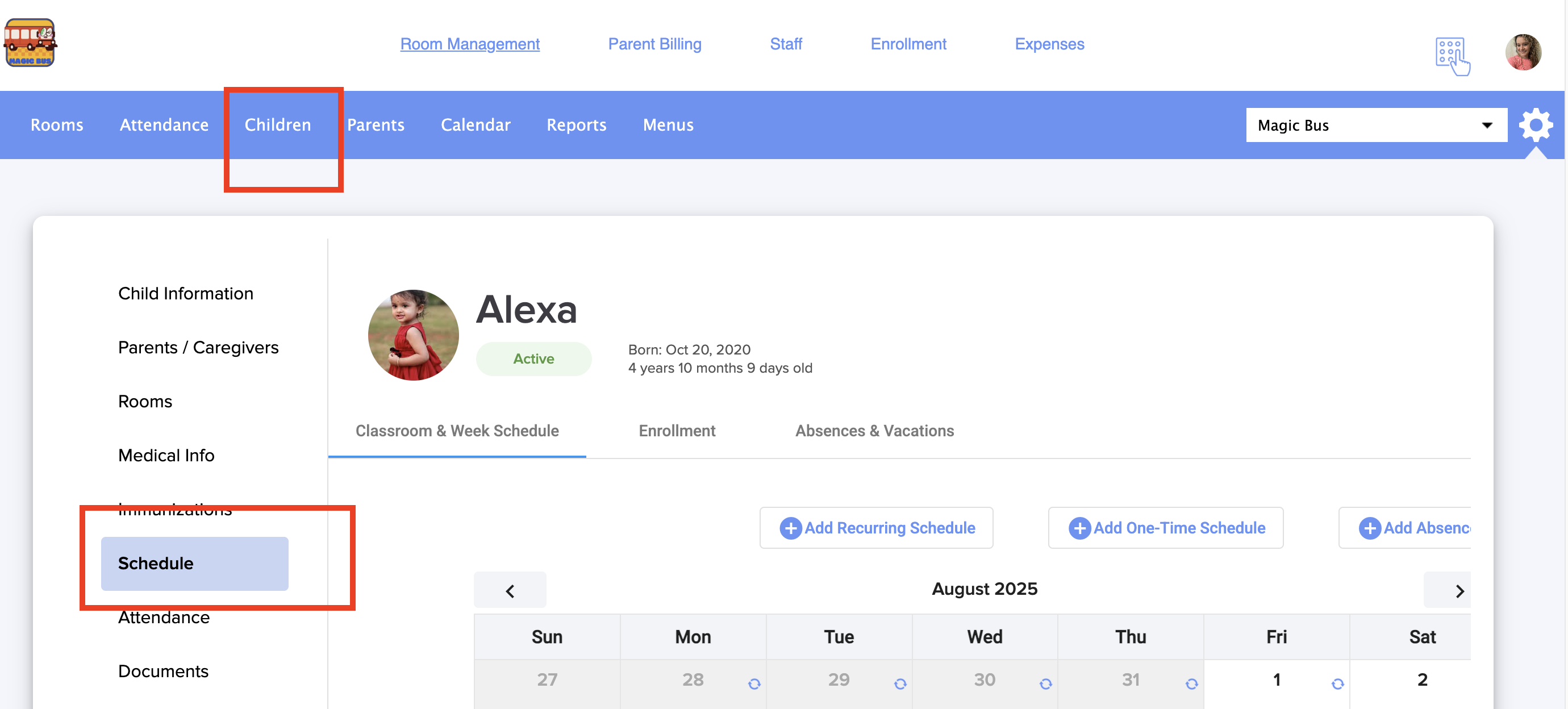Click the recurring icon on Monday 28
This screenshot has height=709, width=1568.
(753, 683)
